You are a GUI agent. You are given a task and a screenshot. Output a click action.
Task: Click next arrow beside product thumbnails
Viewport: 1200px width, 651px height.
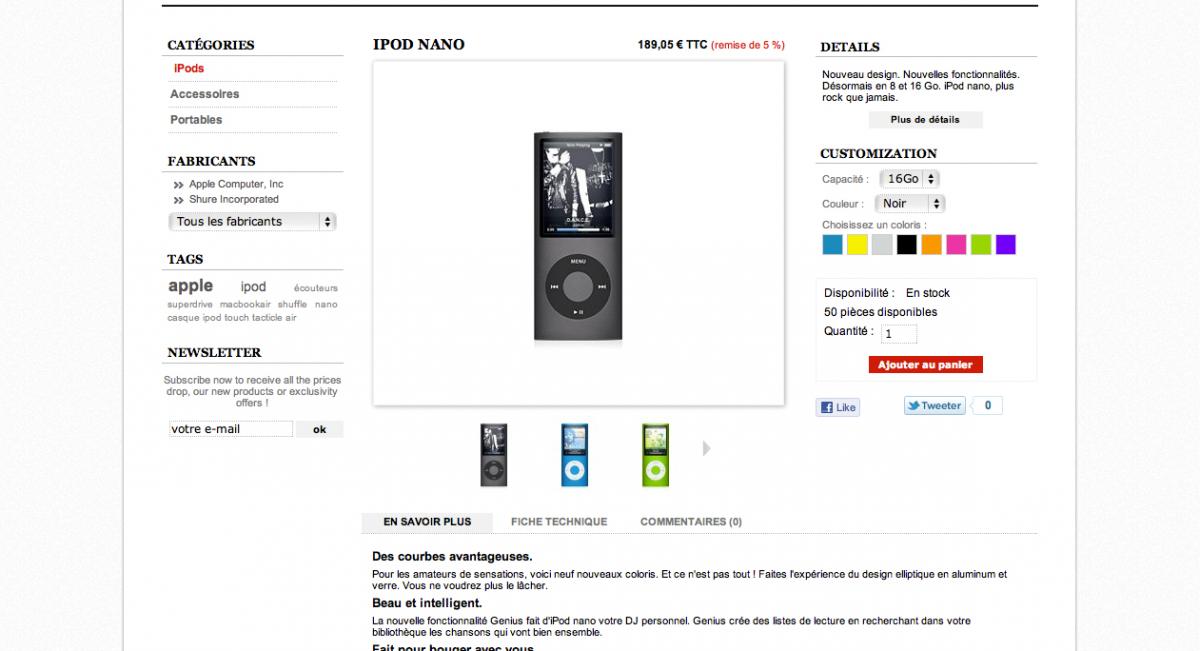(707, 448)
